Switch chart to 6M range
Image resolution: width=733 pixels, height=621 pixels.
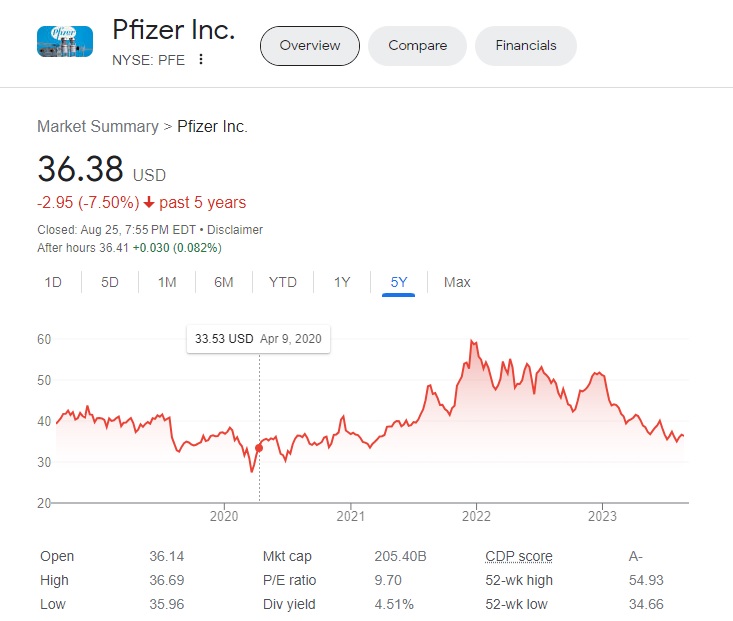pos(223,282)
